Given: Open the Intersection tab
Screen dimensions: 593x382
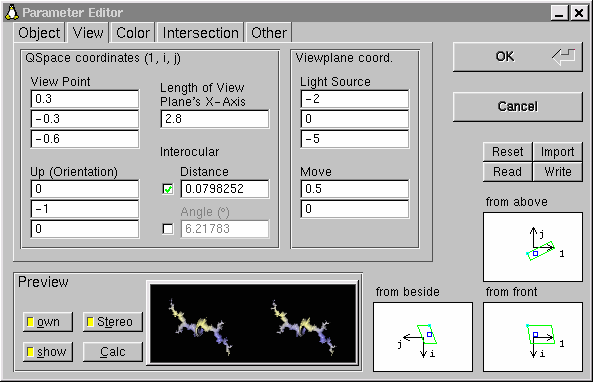Looking at the screenshot, I should [200, 33].
